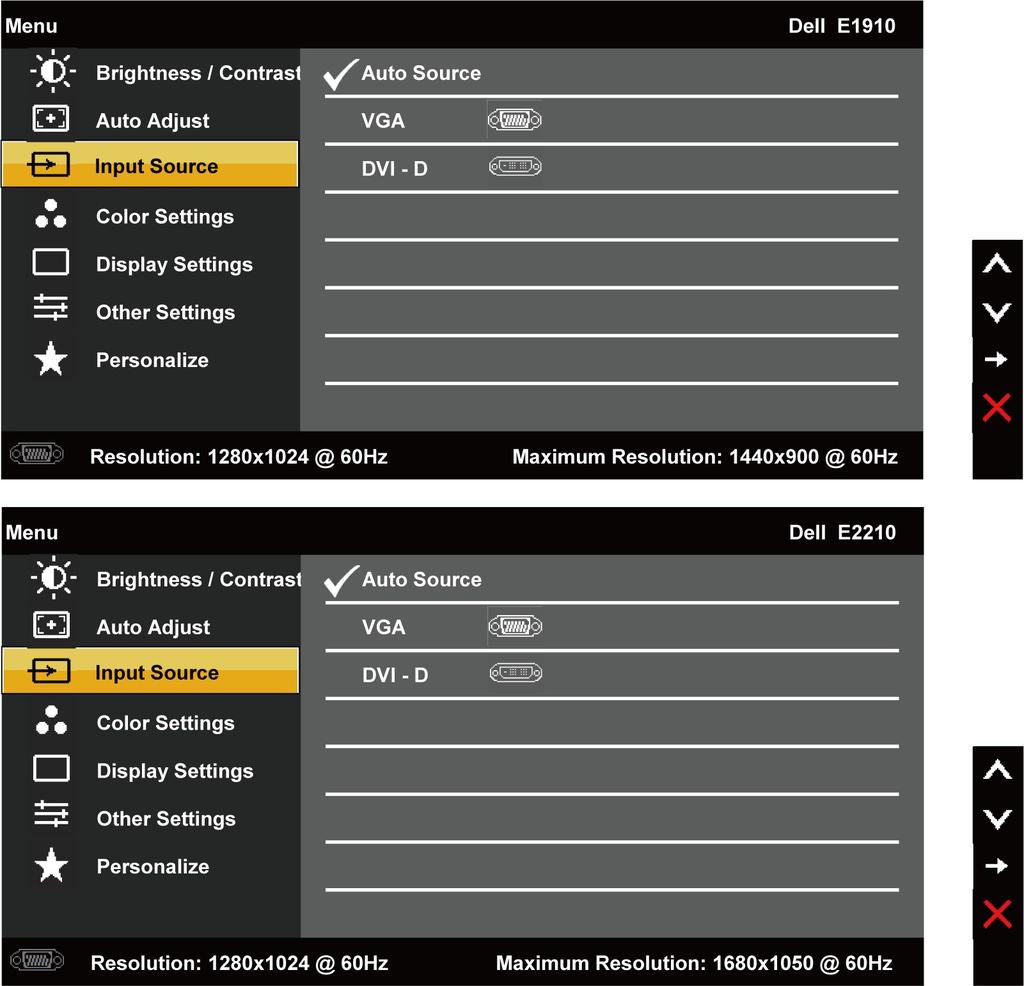
Task: Choose the Auto Source option on E1910
Action: [421, 73]
